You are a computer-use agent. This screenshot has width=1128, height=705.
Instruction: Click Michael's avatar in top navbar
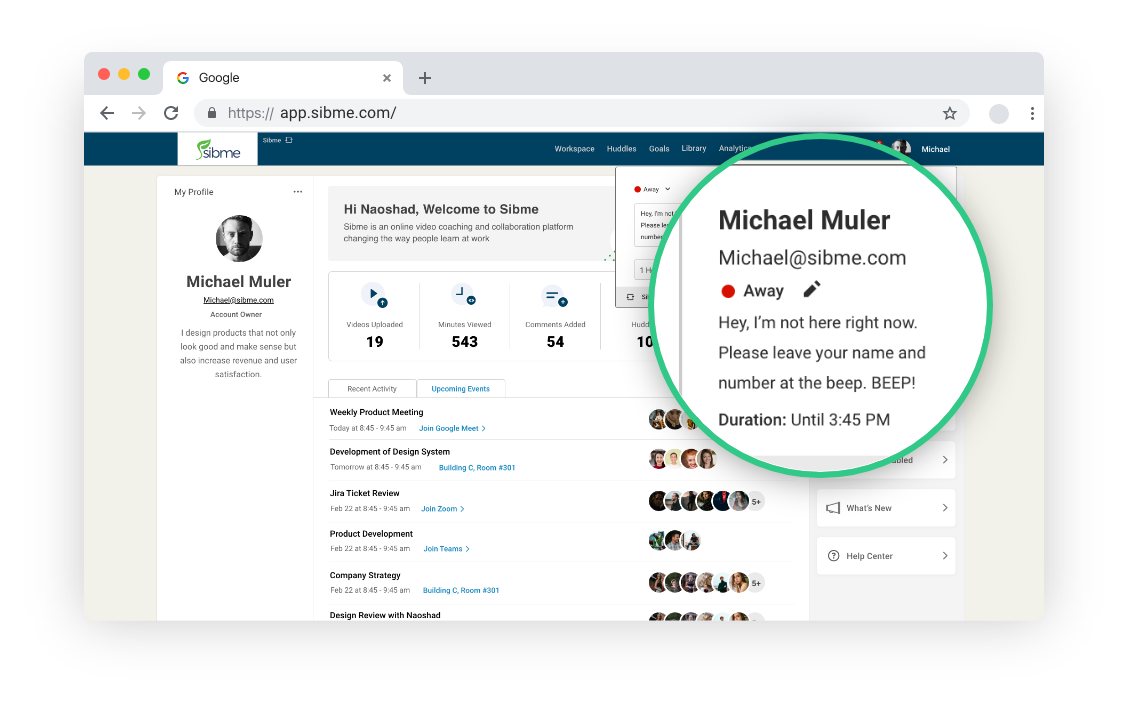tap(901, 148)
